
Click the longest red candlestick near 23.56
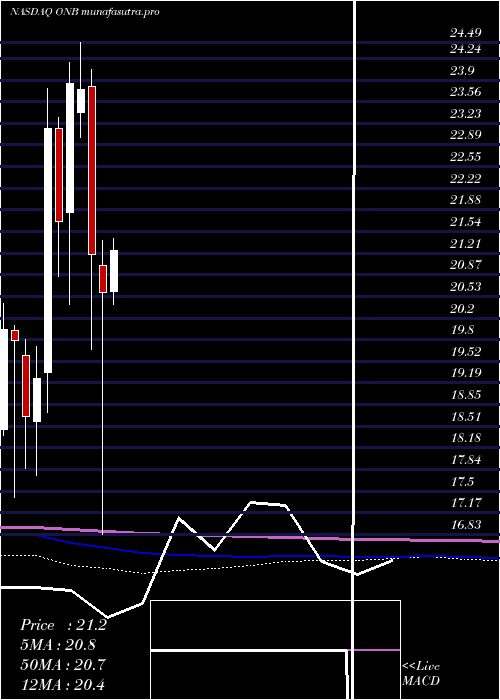[92, 170]
